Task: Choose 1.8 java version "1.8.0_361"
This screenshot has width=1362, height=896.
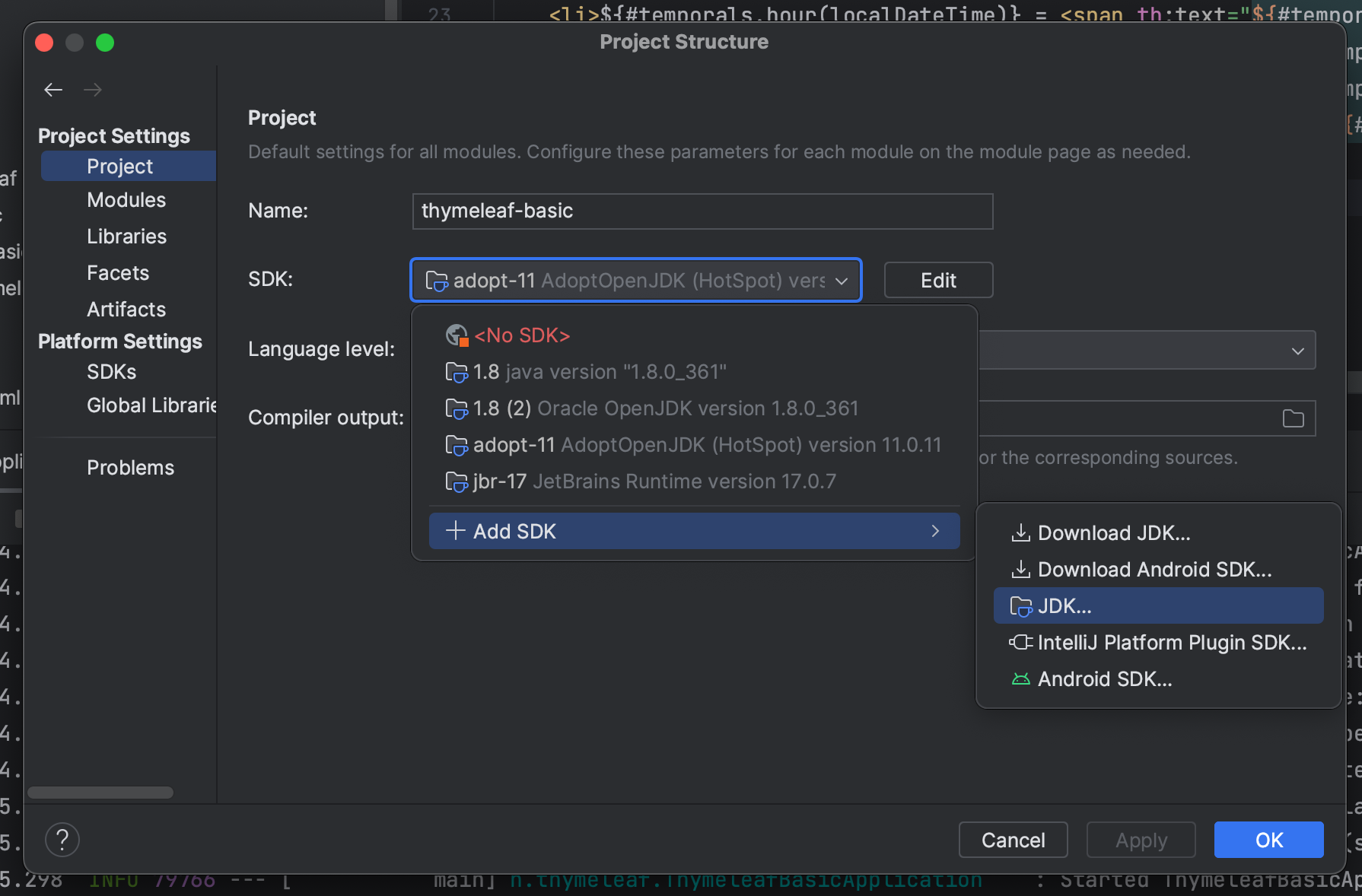Action: pyautogui.click(x=694, y=372)
